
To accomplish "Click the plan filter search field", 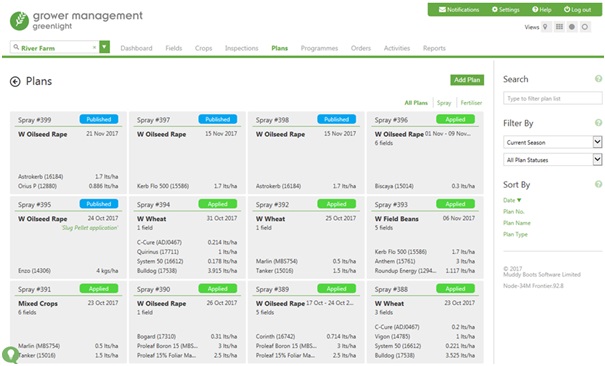I will tap(553, 98).
